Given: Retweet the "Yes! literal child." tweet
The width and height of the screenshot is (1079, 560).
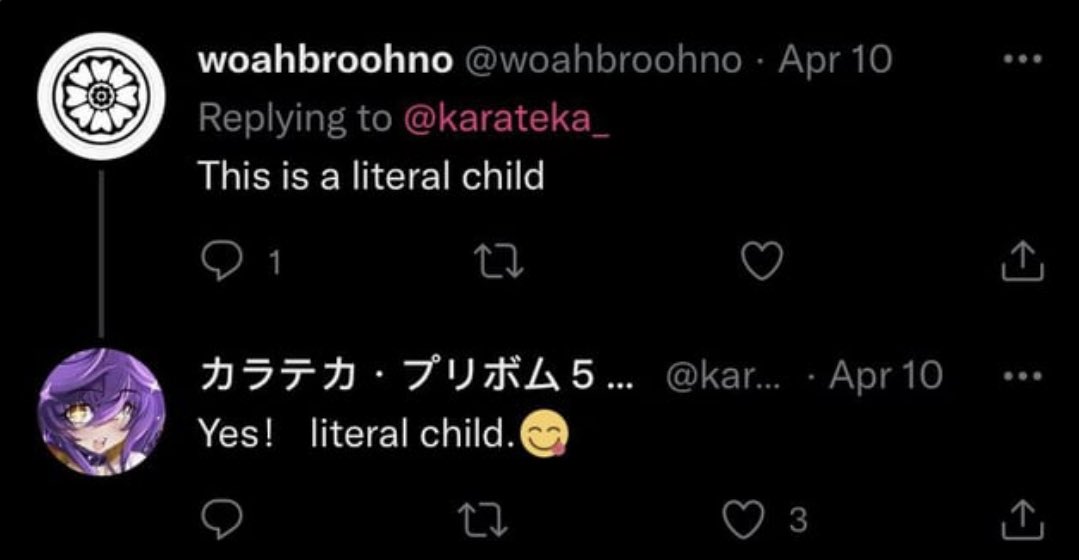Looking at the screenshot, I should (x=488, y=518).
